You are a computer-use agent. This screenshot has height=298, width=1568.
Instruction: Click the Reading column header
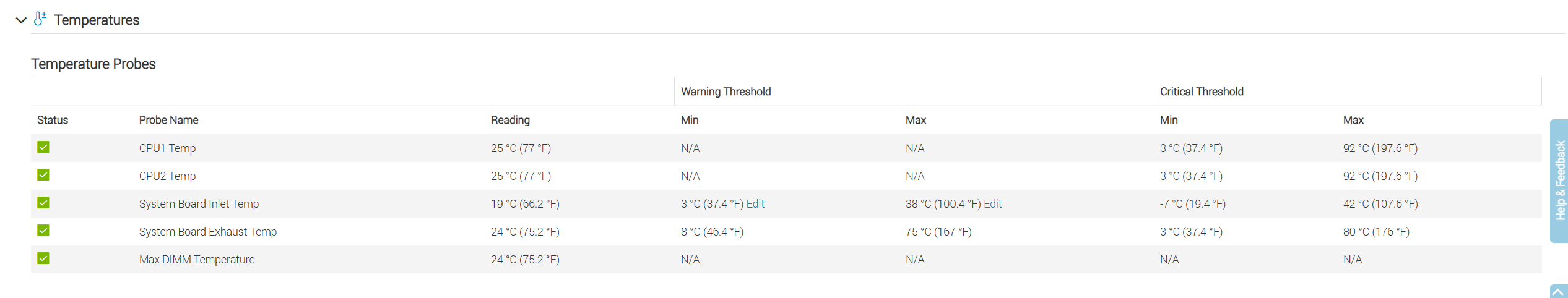(510, 120)
